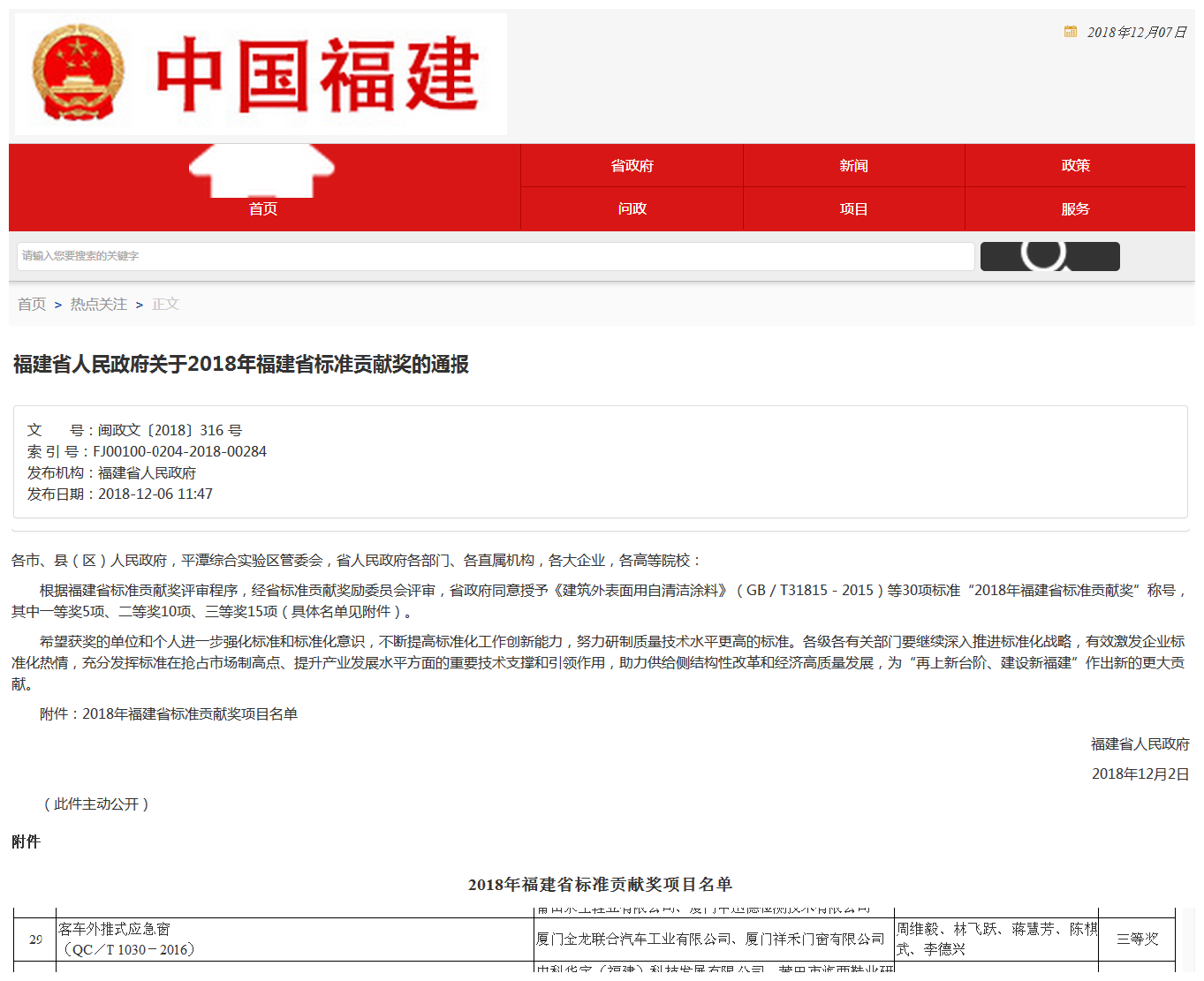Open the 问政 menu item

coord(632,209)
